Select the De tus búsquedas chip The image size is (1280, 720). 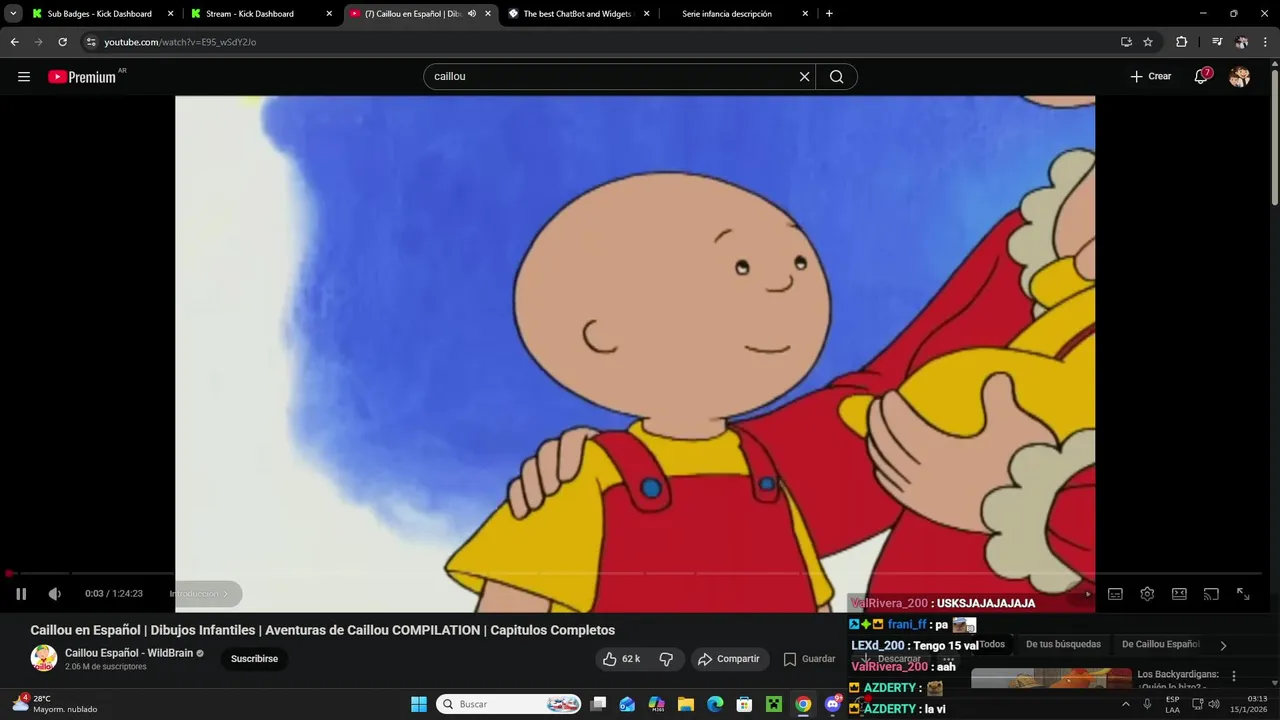pos(1063,644)
